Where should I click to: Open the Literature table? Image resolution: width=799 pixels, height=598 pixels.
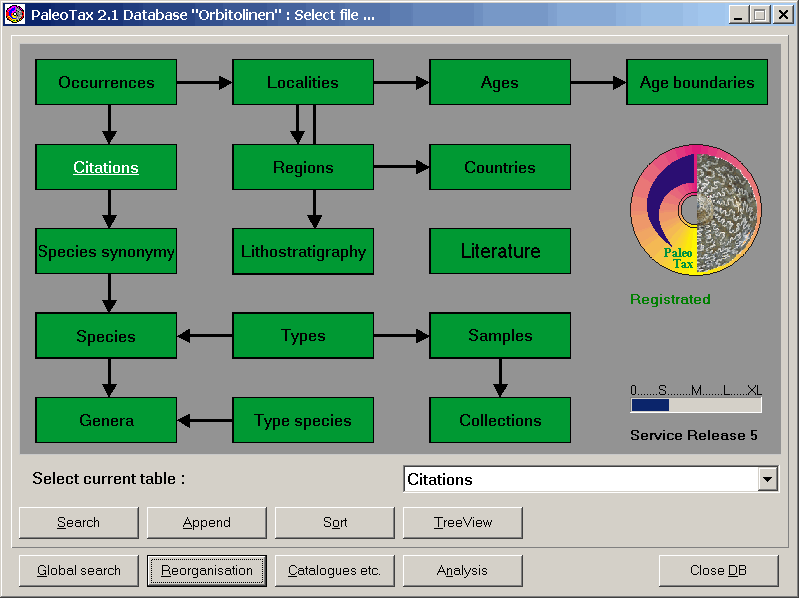tap(500, 252)
